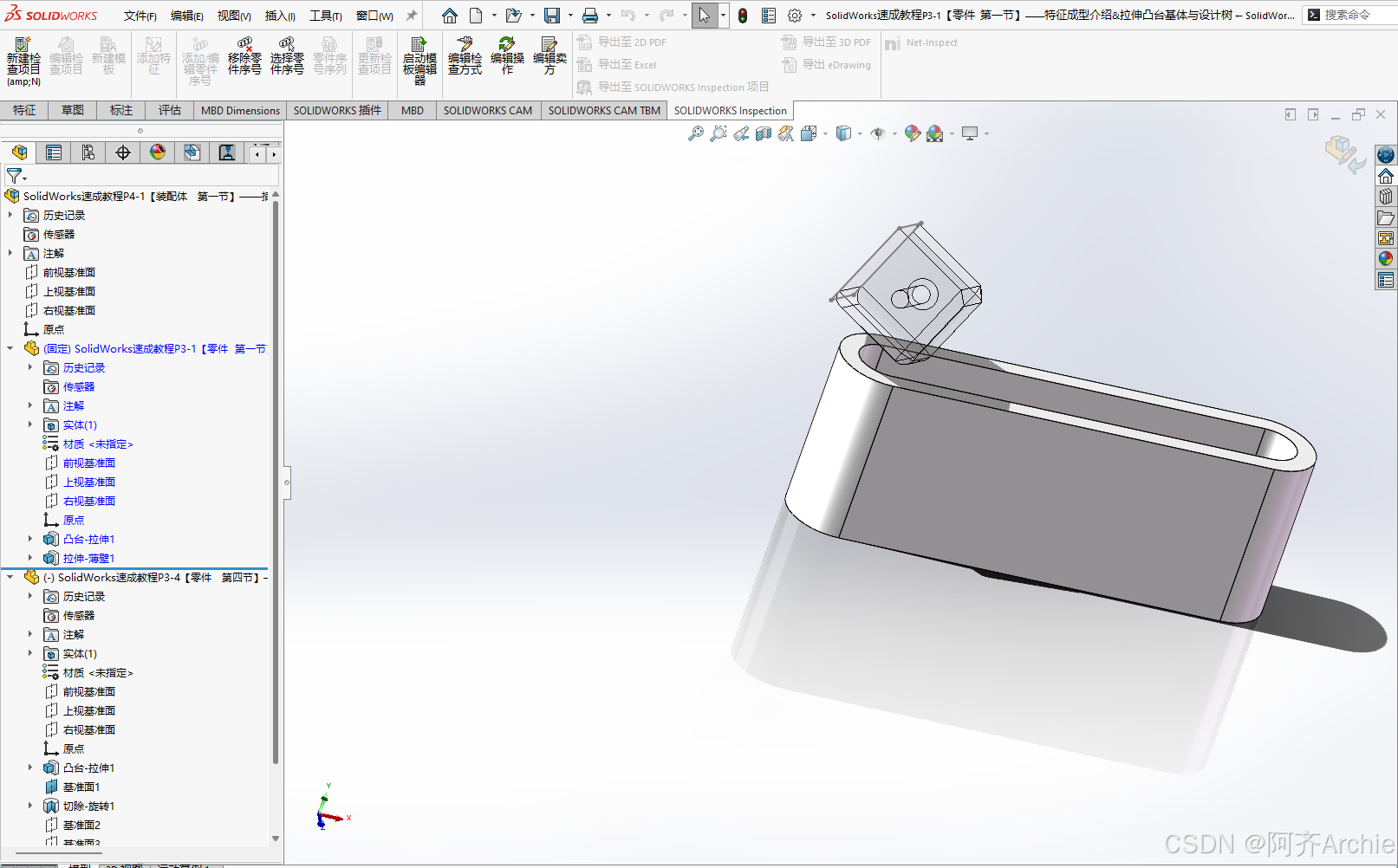The width and height of the screenshot is (1398, 868).
Task: Select 基准面1 in feature tree
Action: pyautogui.click(x=81, y=787)
